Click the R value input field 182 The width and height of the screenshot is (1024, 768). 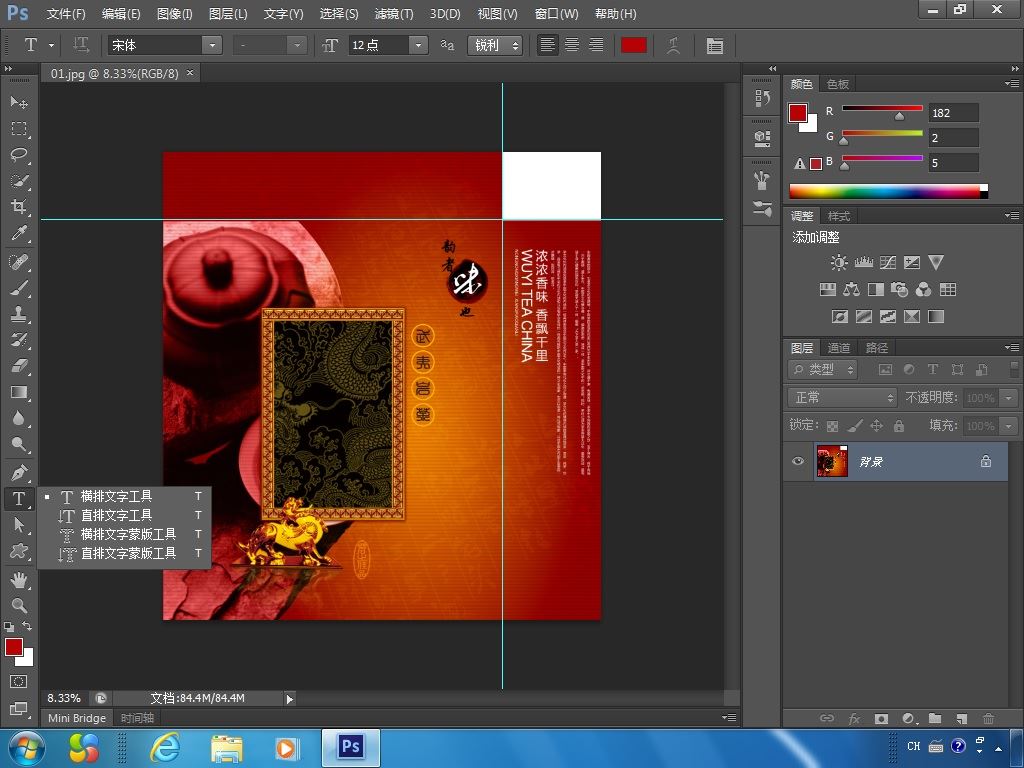pos(953,112)
